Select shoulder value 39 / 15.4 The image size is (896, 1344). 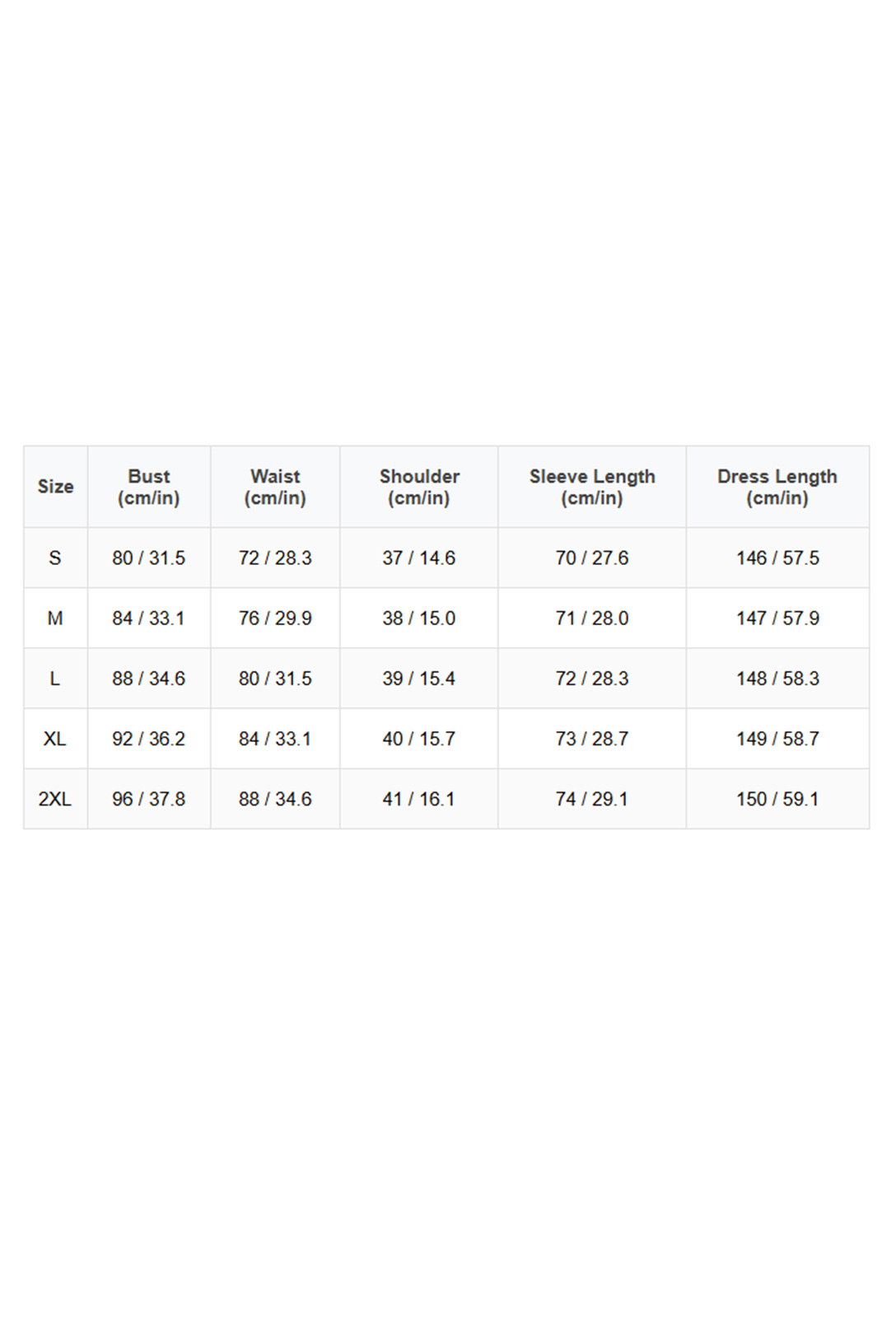click(x=419, y=679)
